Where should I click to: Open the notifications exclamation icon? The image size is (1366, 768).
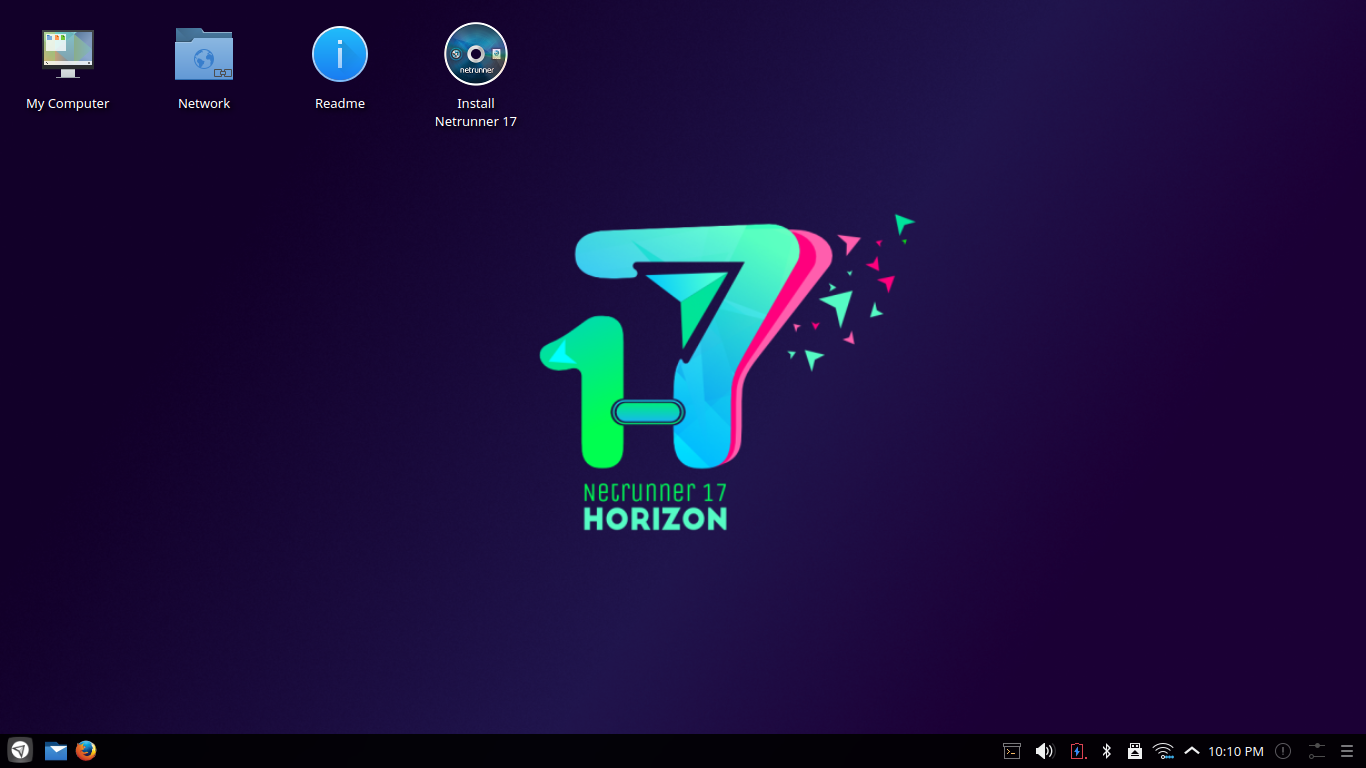pos(1283,751)
